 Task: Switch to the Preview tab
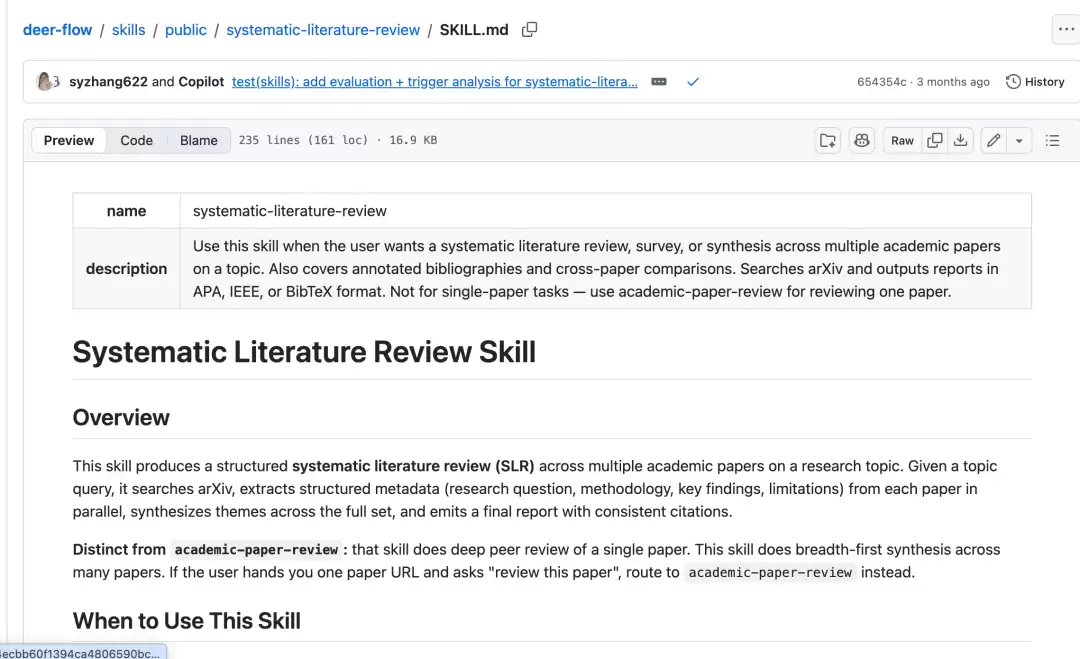(69, 140)
